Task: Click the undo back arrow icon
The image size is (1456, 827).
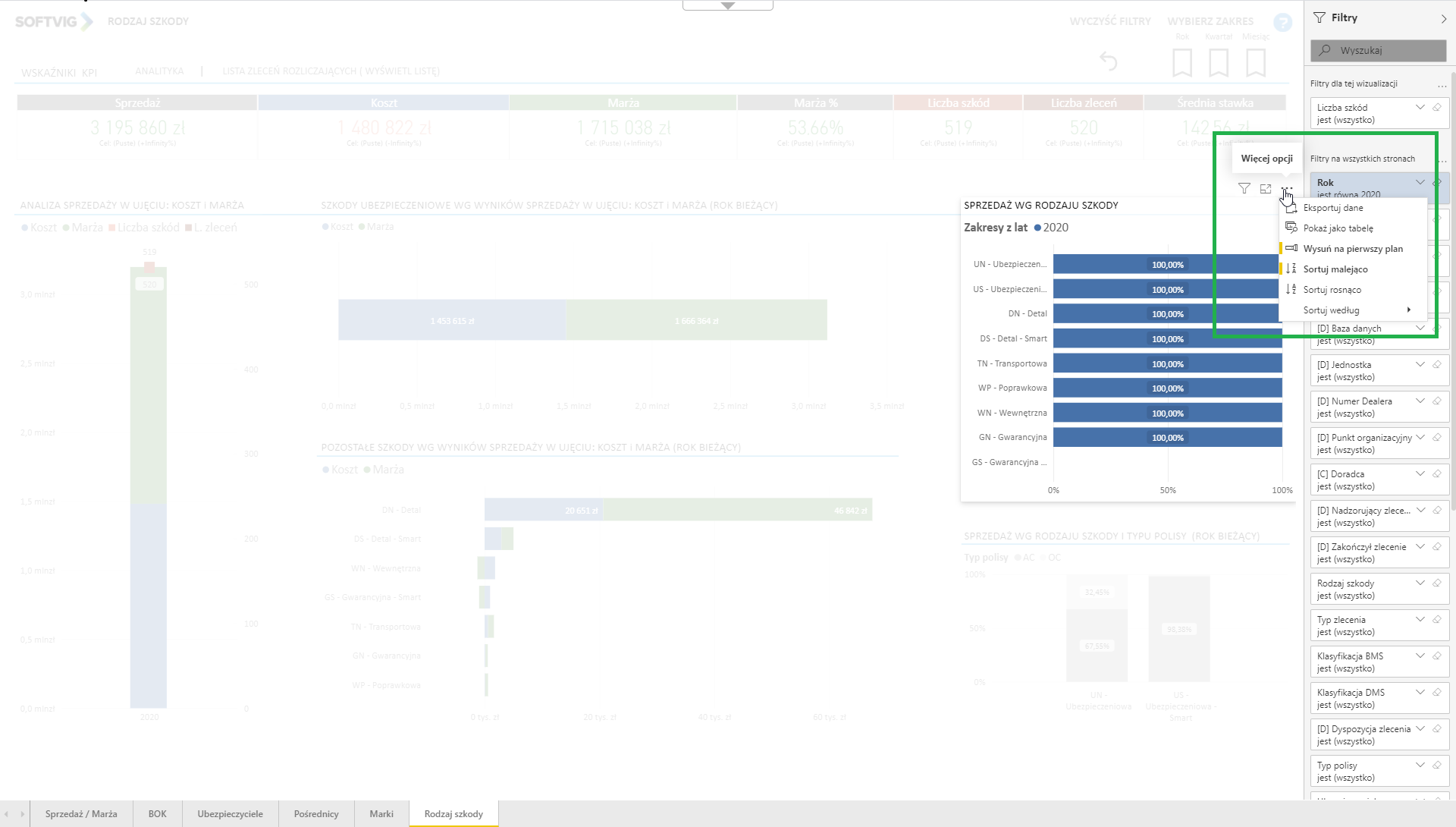Action: 1108,61
